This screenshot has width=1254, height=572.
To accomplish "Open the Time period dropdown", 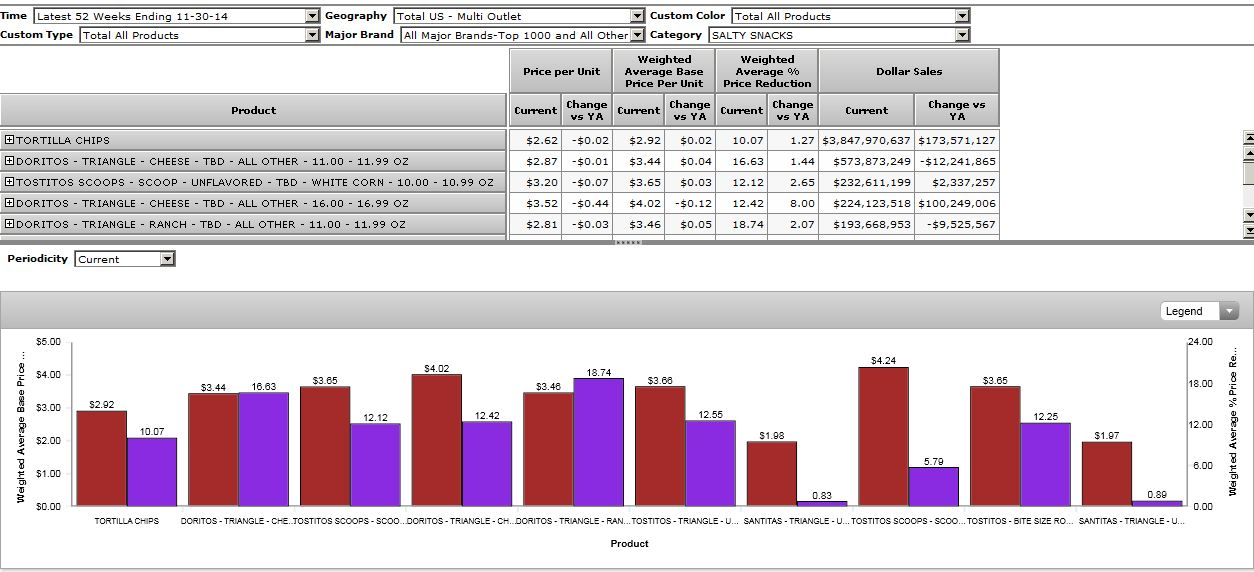I will [312, 16].
